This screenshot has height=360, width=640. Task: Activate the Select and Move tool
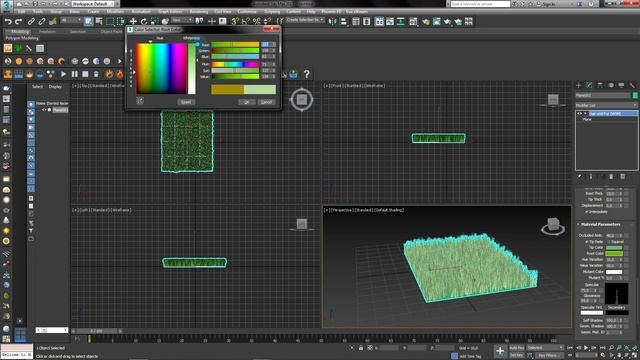pyautogui.click(x=133, y=21)
